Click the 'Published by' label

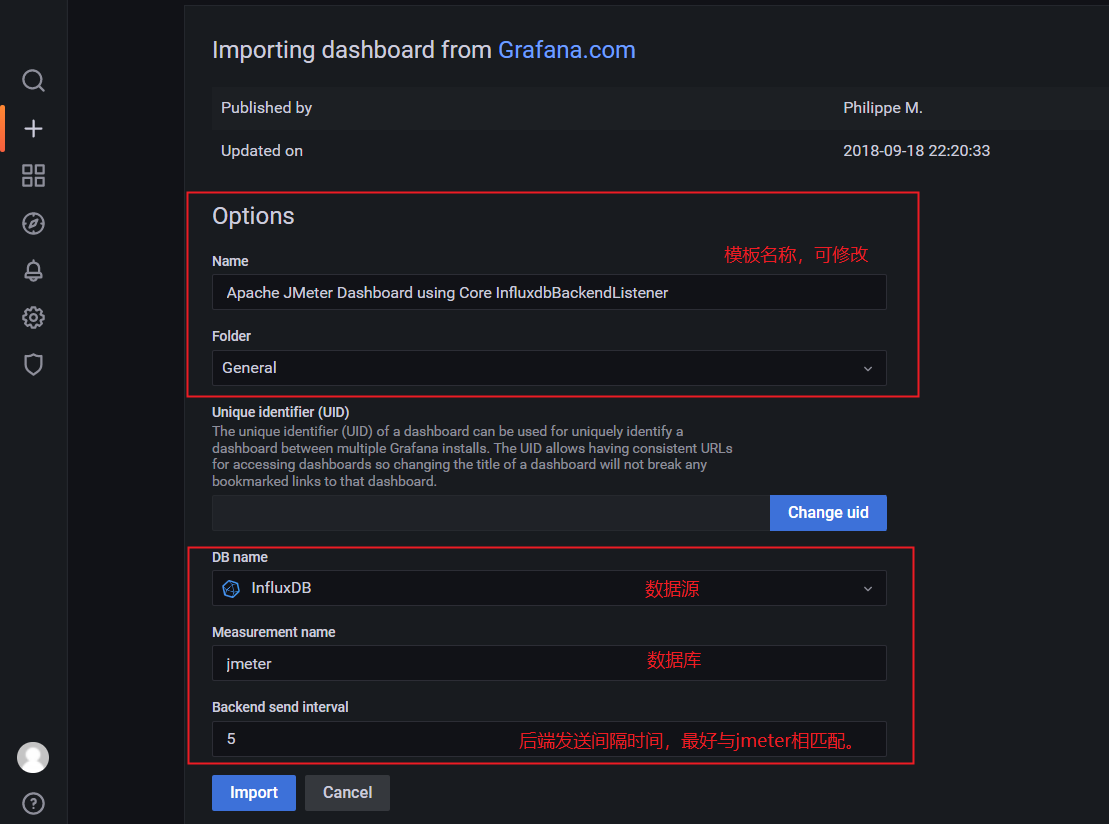pyautogui.click(x=266, y=108)
